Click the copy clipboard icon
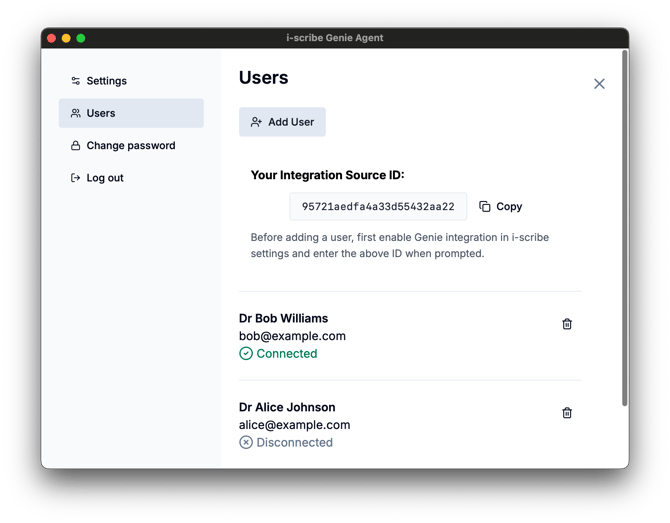The image size is (670, 523). click(485, 206)
